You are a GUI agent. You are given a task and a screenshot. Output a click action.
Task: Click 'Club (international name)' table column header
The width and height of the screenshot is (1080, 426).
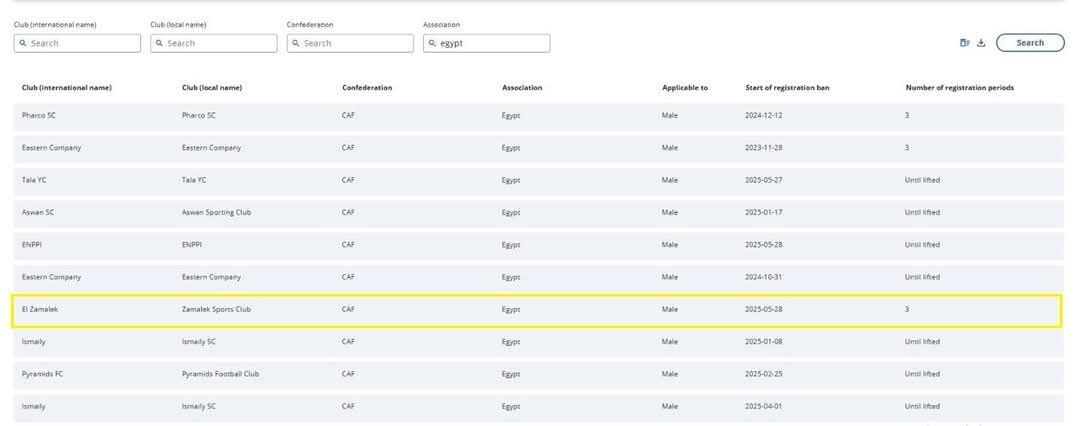[x=67, y=88]
